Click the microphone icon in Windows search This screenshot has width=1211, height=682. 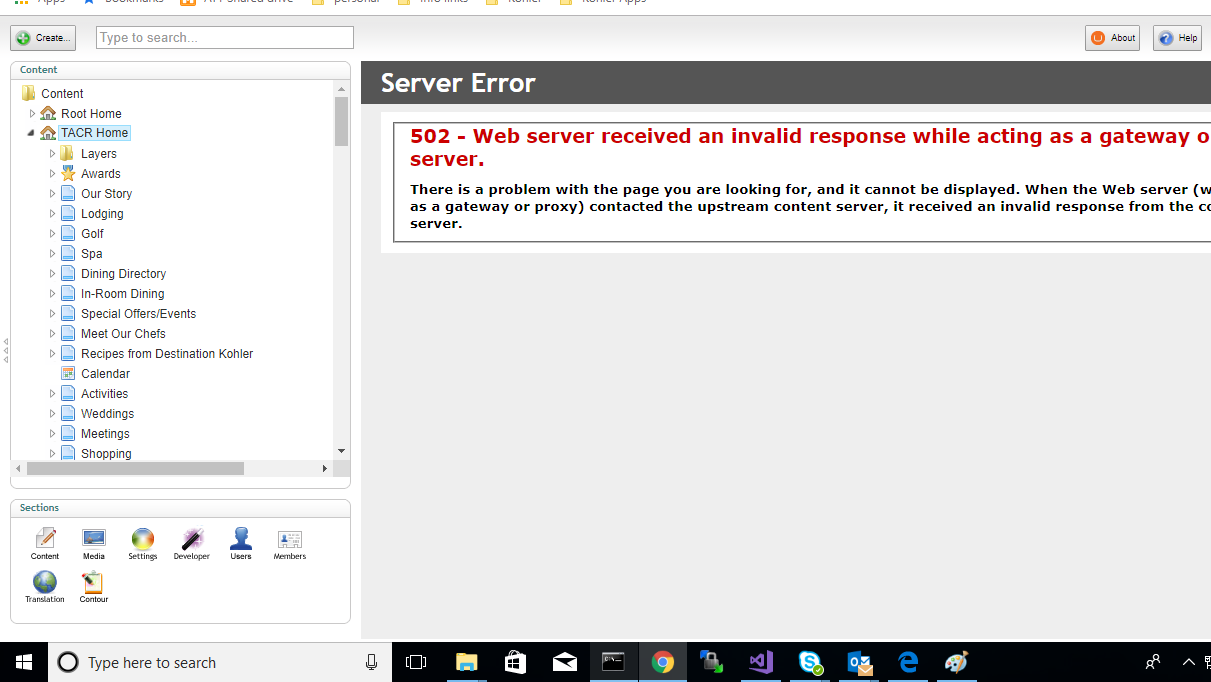(x=372, y=662)
